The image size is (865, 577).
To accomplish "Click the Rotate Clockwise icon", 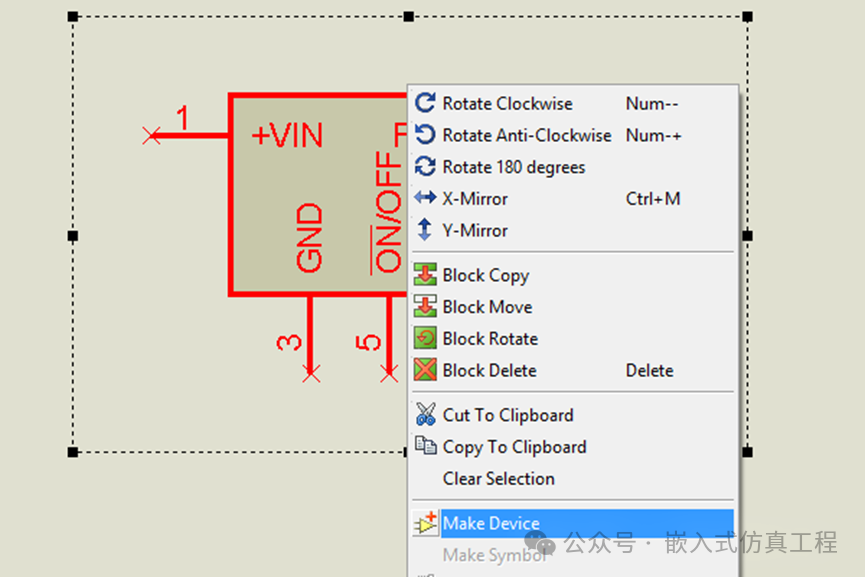I will tap(425, 103).
